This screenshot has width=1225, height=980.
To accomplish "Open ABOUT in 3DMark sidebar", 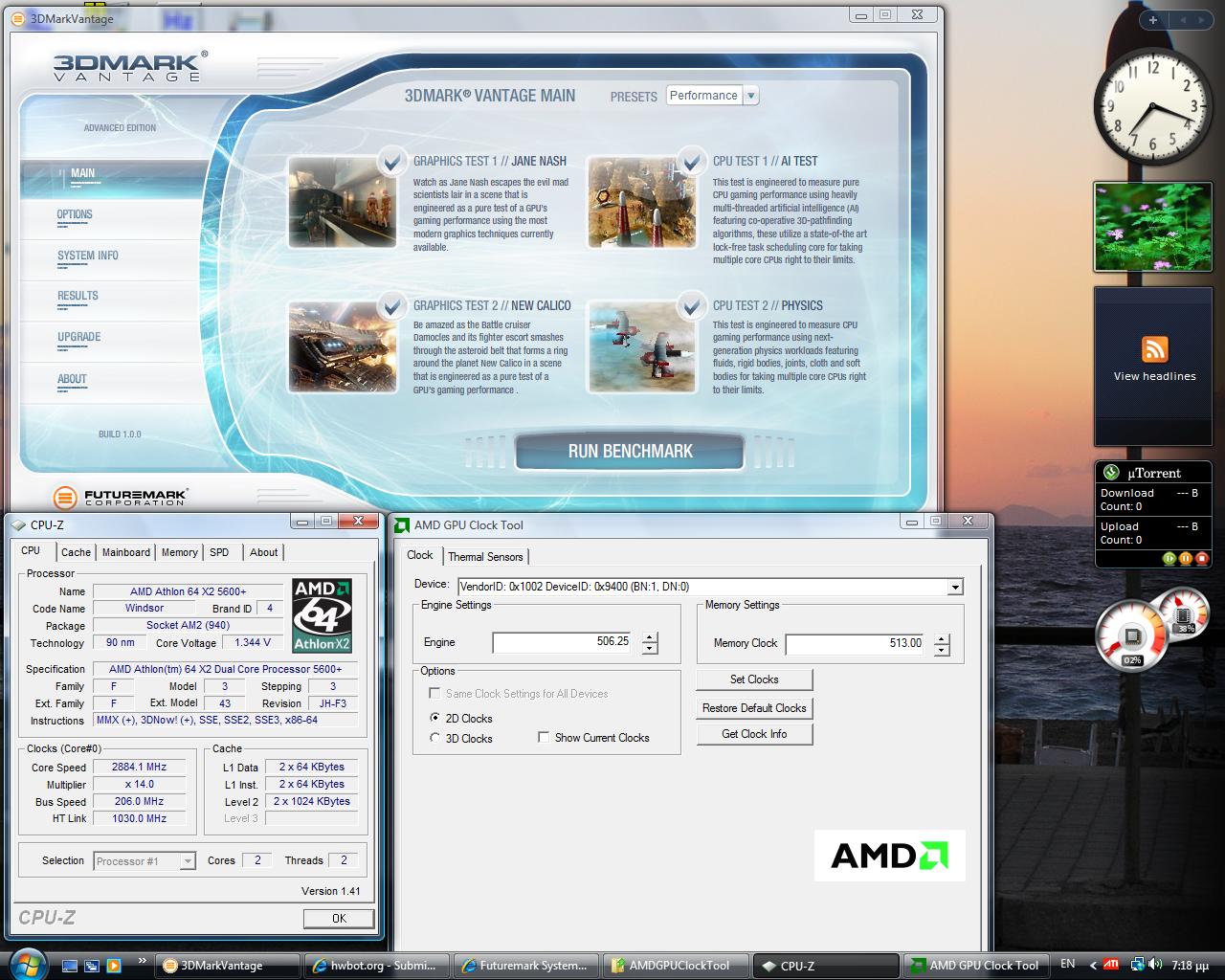I will (x=72, y=379).
